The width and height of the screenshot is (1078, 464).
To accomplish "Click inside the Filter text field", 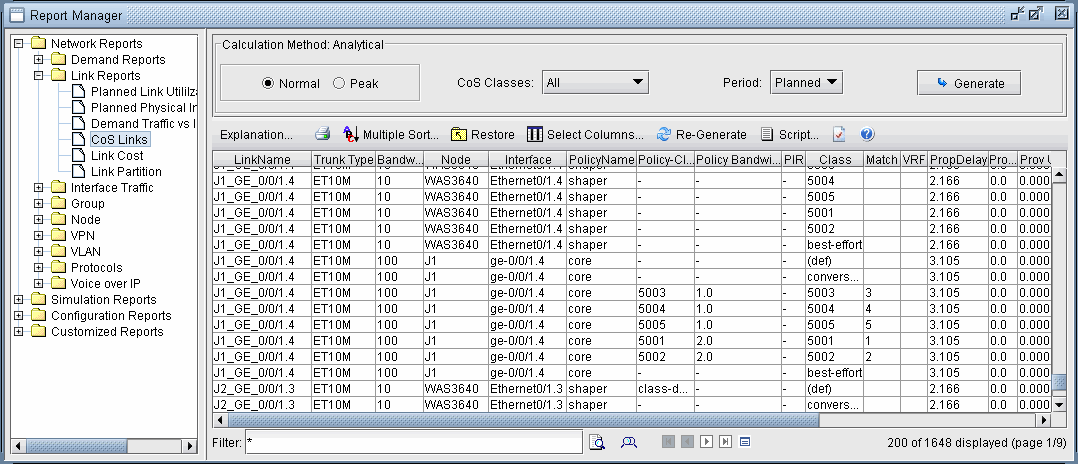I will click(x=412, y=441).
